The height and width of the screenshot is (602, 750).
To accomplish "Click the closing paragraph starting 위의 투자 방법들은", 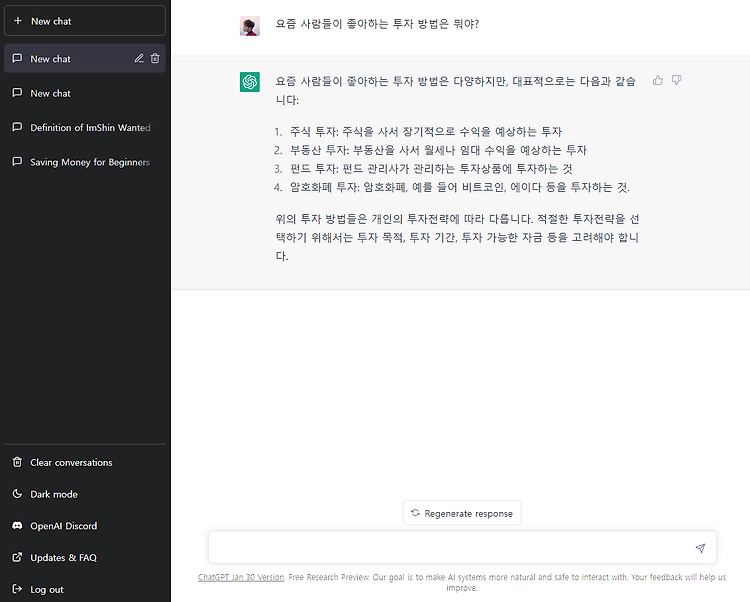I will (x=457, y=238).
